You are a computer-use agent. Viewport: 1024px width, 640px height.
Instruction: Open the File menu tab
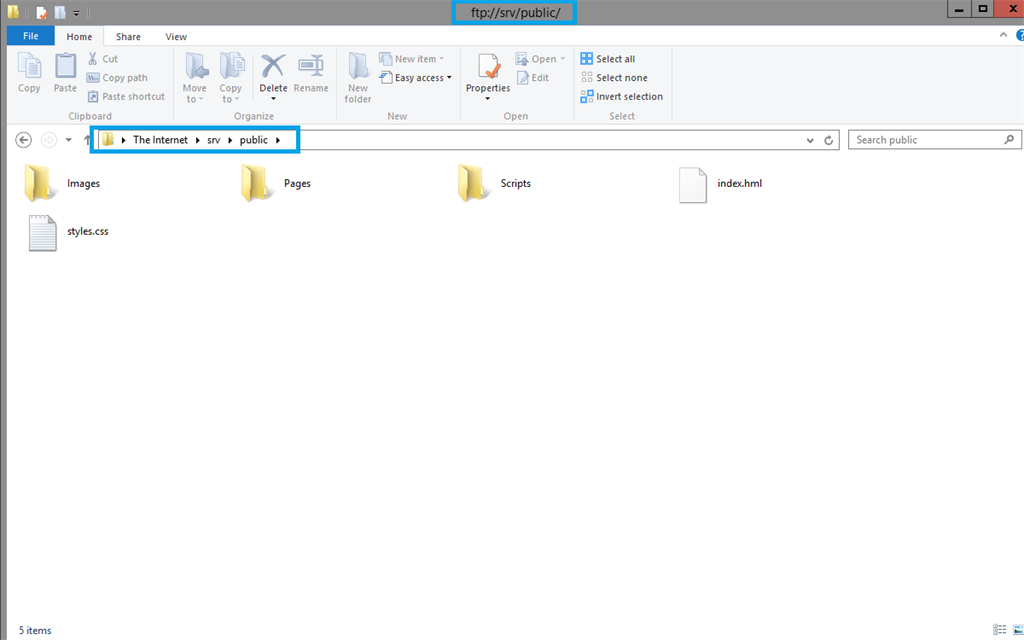30,36
